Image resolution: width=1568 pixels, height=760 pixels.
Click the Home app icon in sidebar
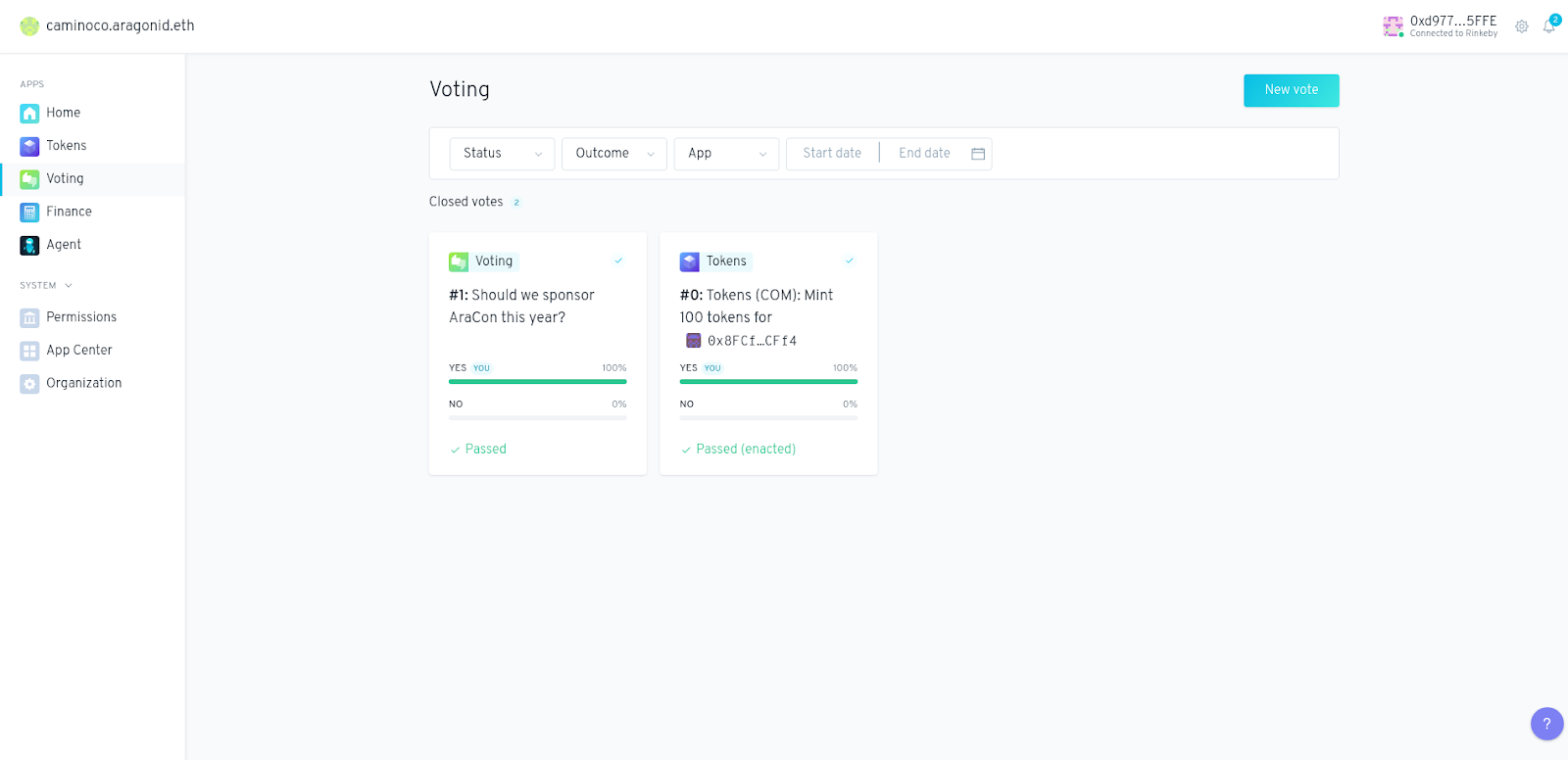(x=29, y=114)
